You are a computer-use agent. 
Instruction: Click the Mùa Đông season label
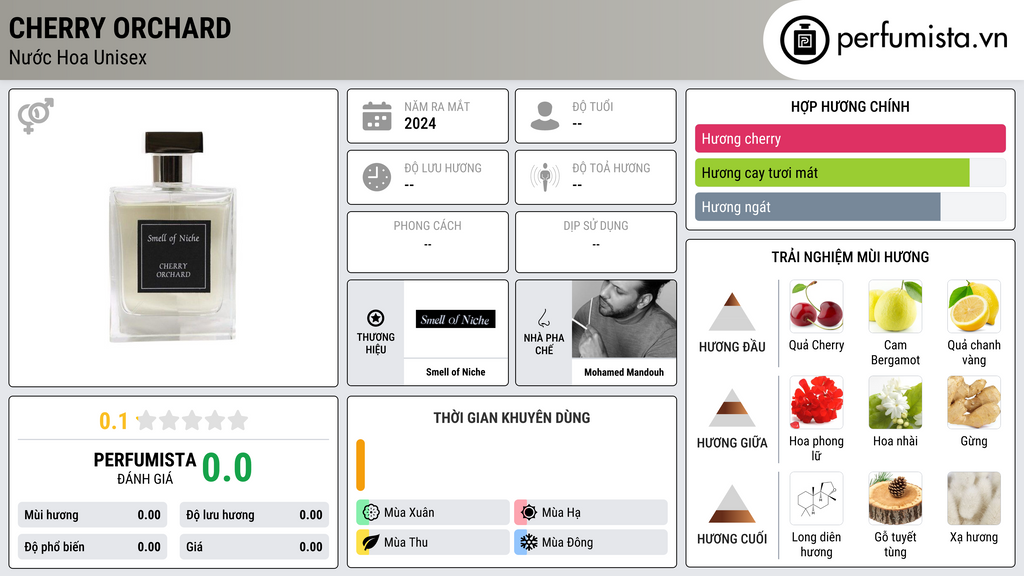coord(567,542)
